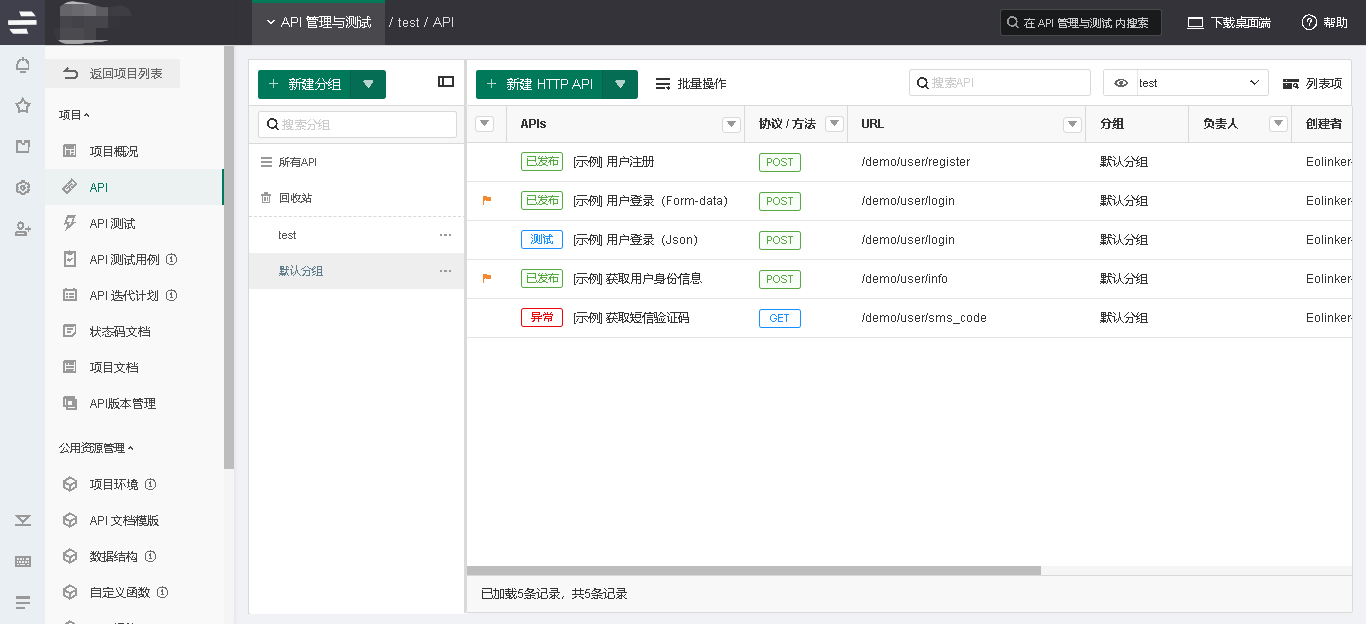Click the 批量操作 button
Image resolution: width=1366 pixels, height=624 pixels.
click(691, 84)
